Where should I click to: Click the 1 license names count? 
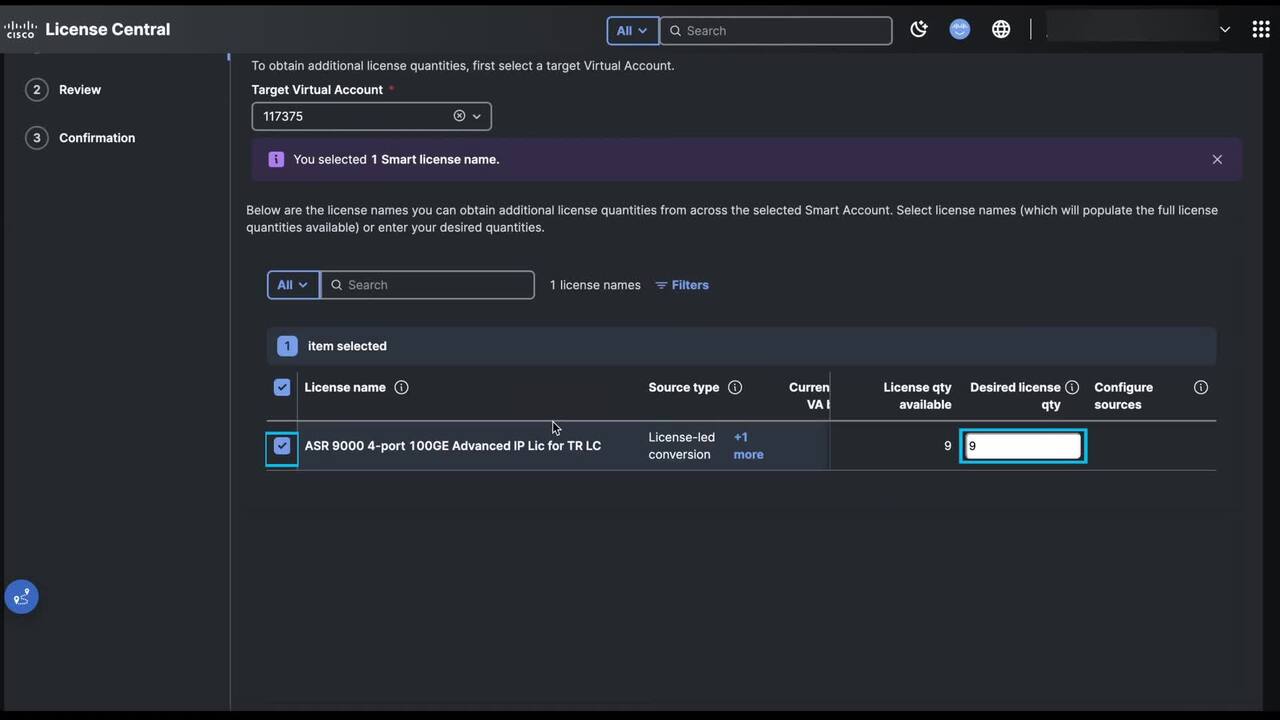click(x=595, y=285)
